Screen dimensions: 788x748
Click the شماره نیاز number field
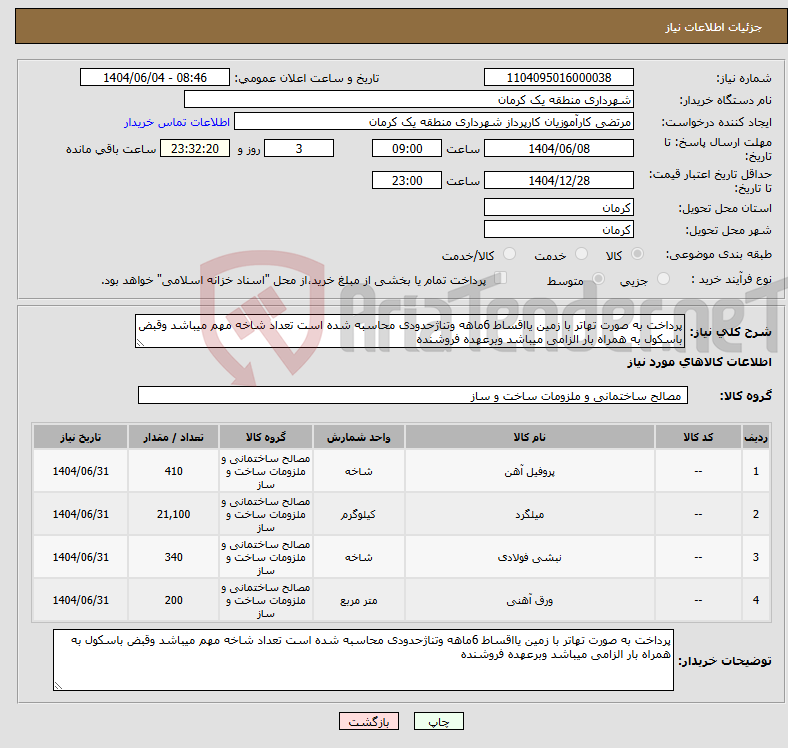(559, 77)
